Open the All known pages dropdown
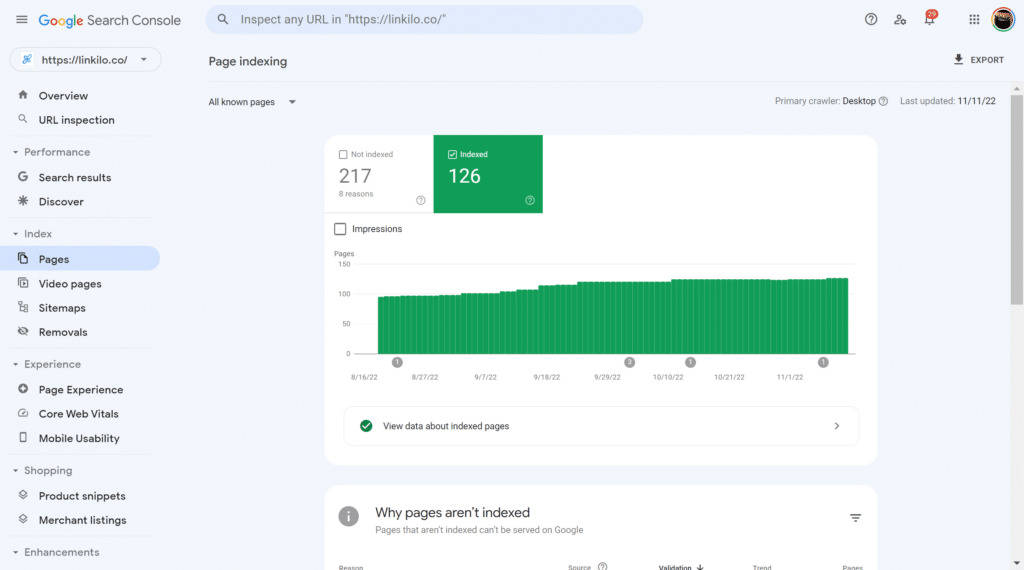Viewport: 1024px width, 570px height. coord(252,102)
